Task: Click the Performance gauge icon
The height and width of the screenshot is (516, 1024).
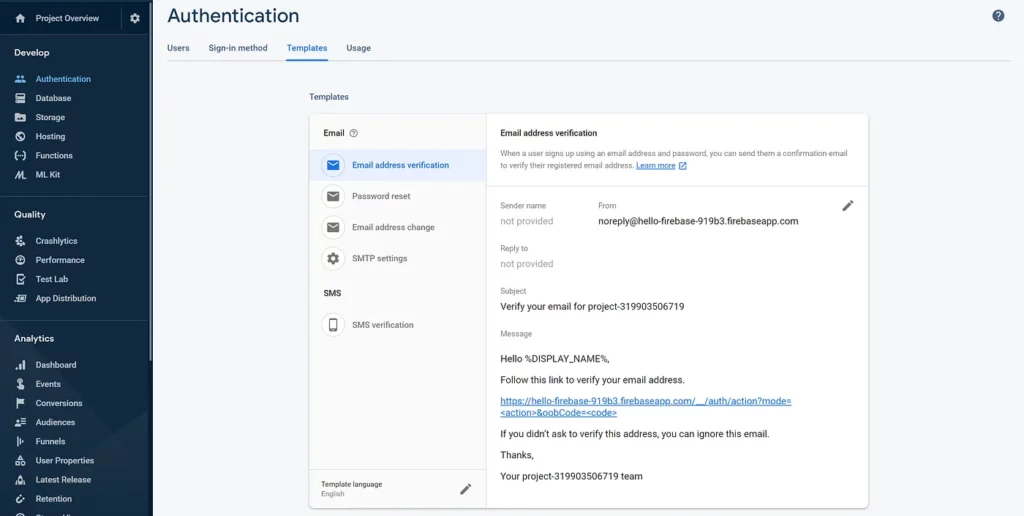Action: [x=20, y=260]
